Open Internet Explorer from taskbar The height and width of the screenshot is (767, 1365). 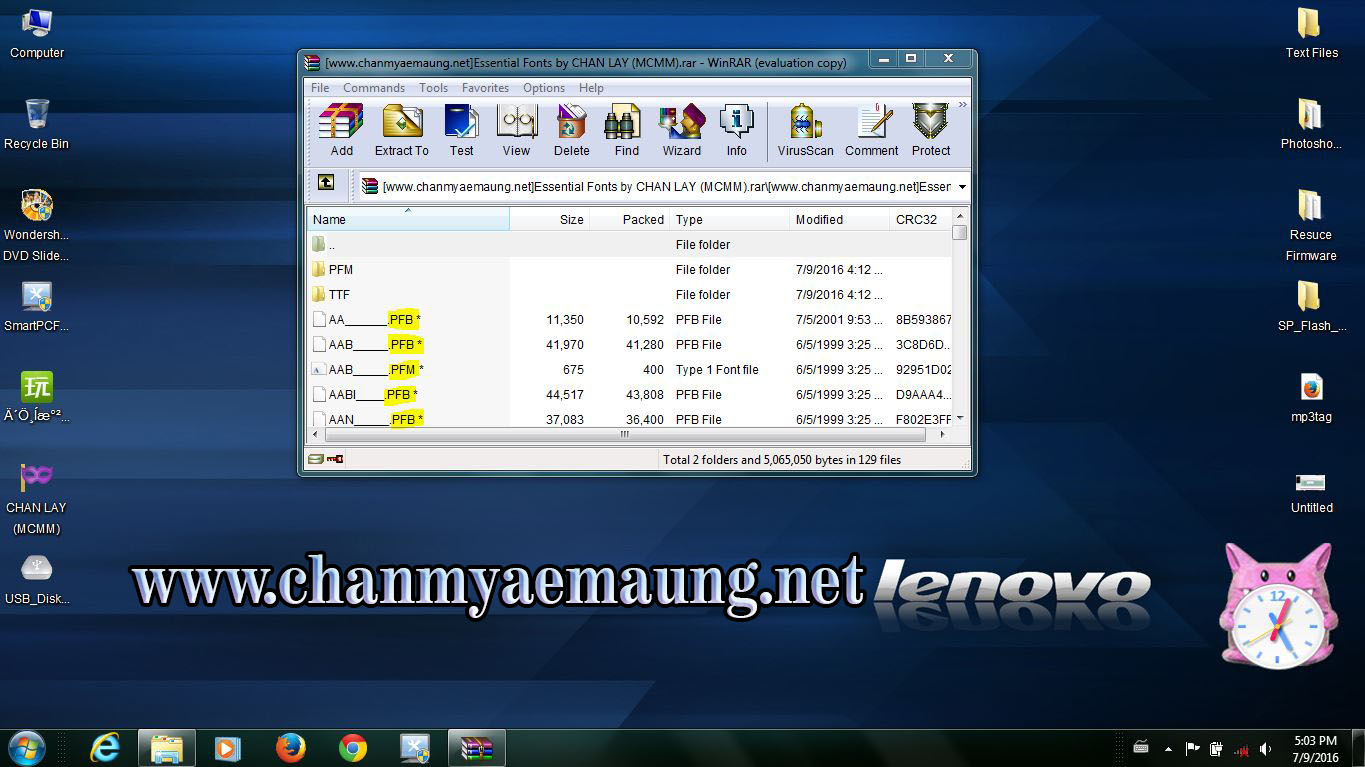pos(105,747)
